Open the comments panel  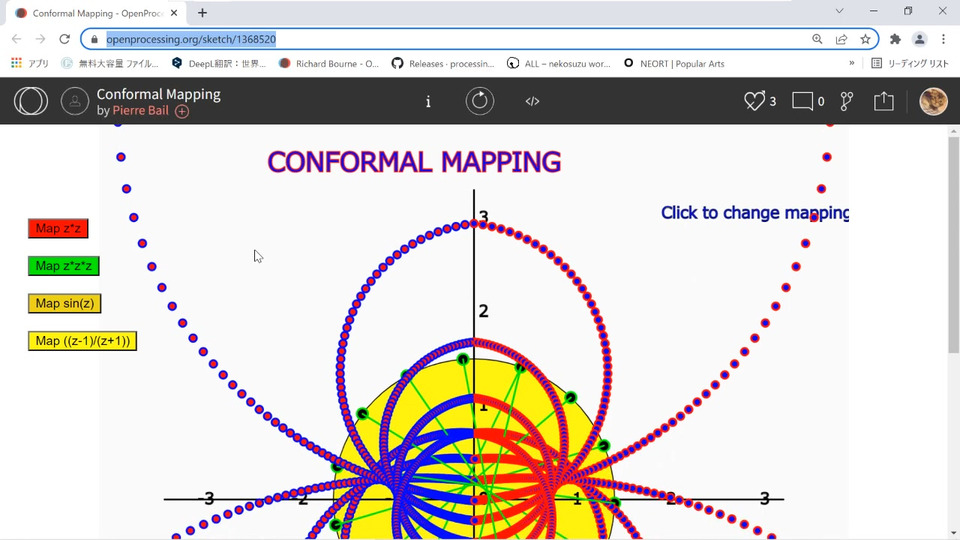[x=802, y=101]
